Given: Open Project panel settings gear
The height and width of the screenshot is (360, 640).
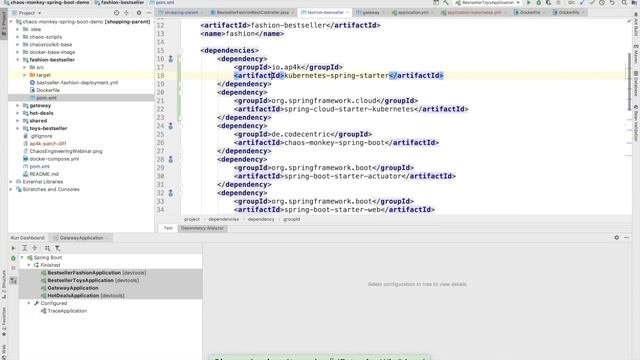Looking at the screenshot, I should [x=139, y=13].
